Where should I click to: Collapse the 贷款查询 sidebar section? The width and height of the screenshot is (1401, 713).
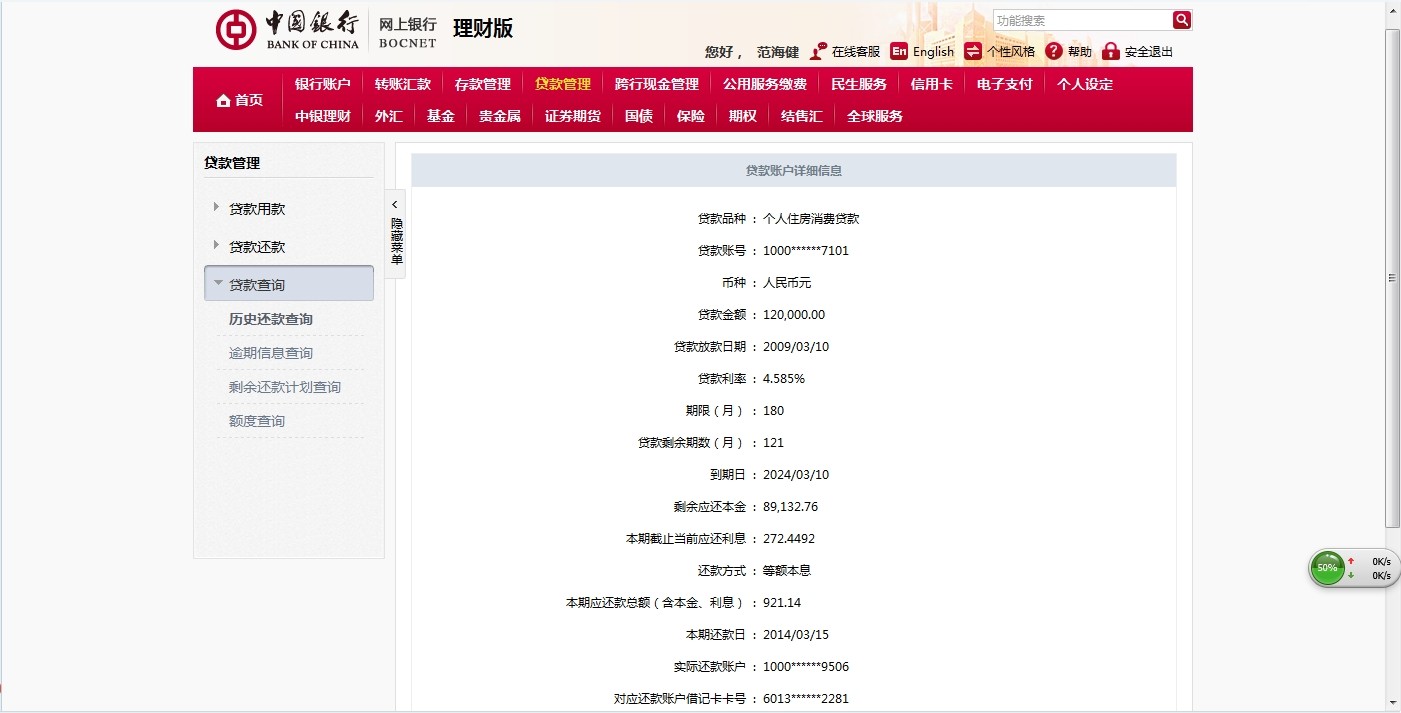coord(218,284)
